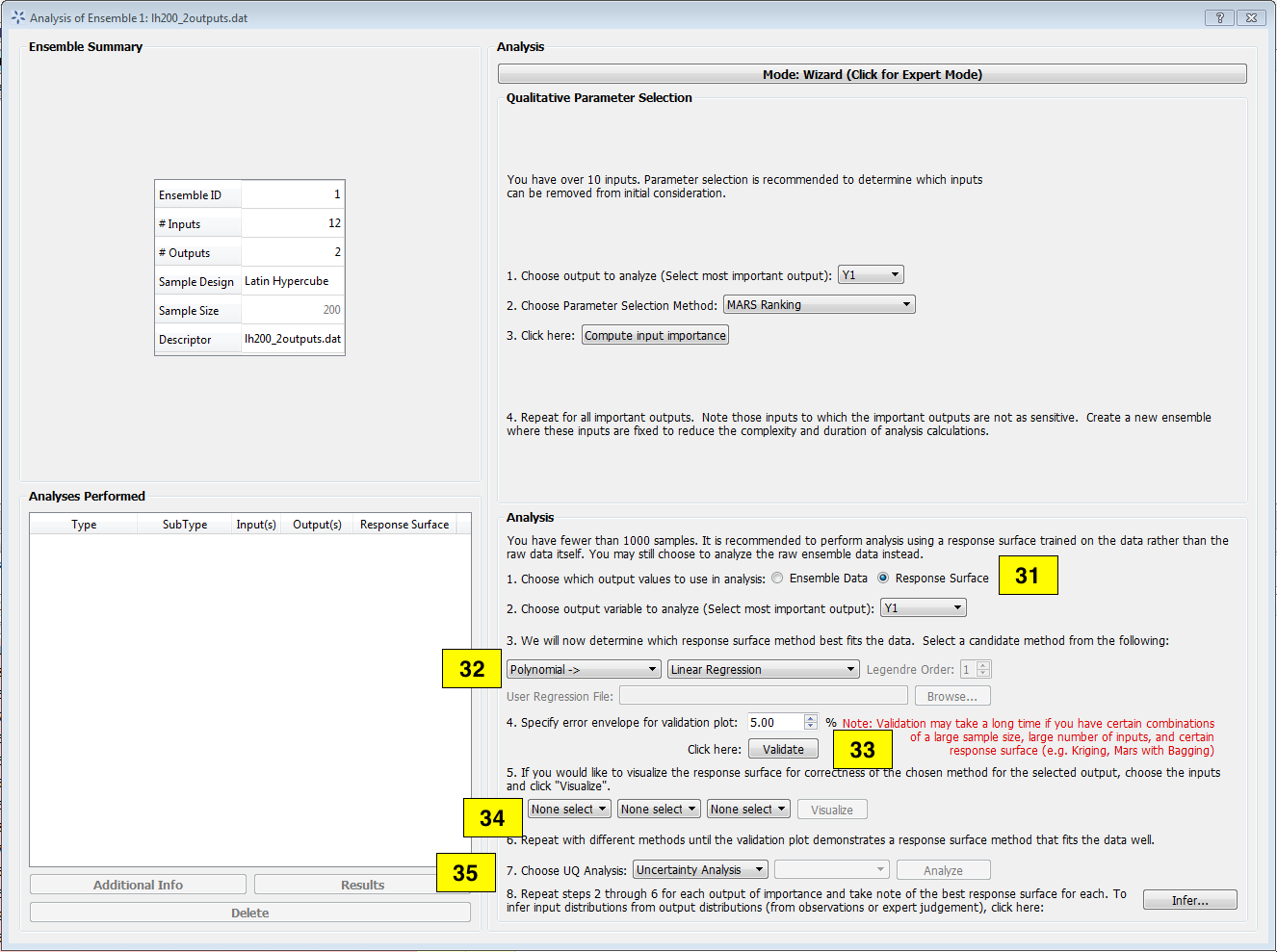This screenshot has height=952, width=1277.
Task: Click Compute input importance
Action: [654, 334]
